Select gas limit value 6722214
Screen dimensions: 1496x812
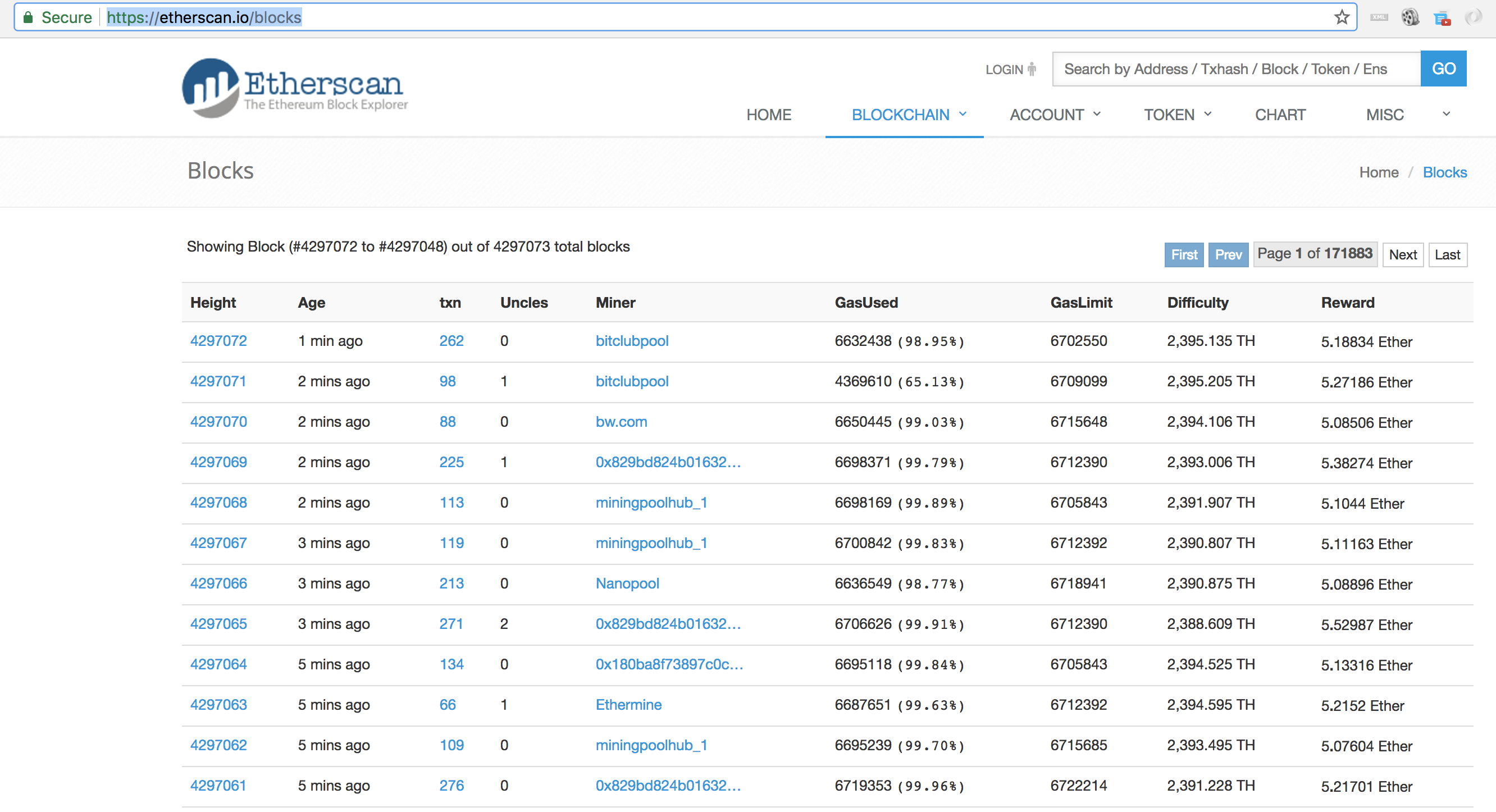click(1078, 785)
